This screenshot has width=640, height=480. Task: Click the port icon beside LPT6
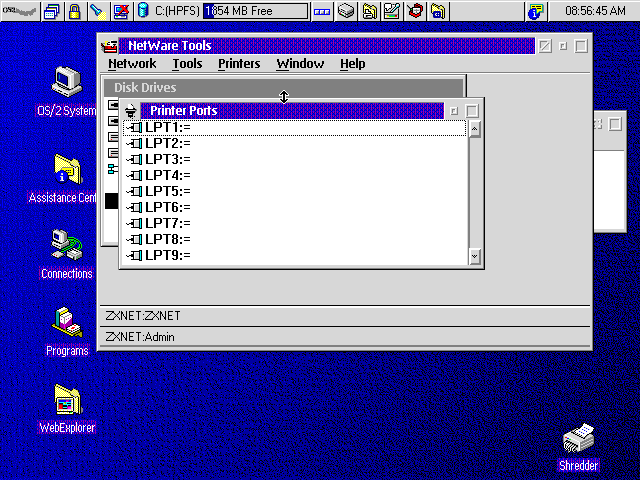(x=134, y=207)
